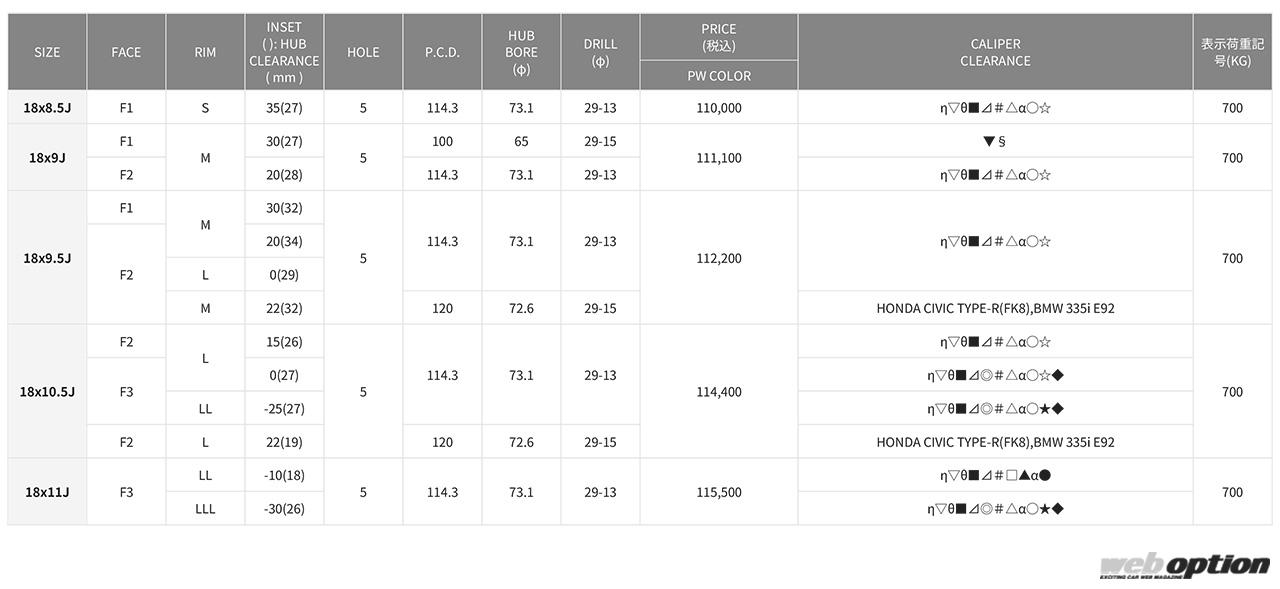The image size is (1280, 589).
Task: Click the RIM column header
Action: pyautogui.click(x=205, y=52)
